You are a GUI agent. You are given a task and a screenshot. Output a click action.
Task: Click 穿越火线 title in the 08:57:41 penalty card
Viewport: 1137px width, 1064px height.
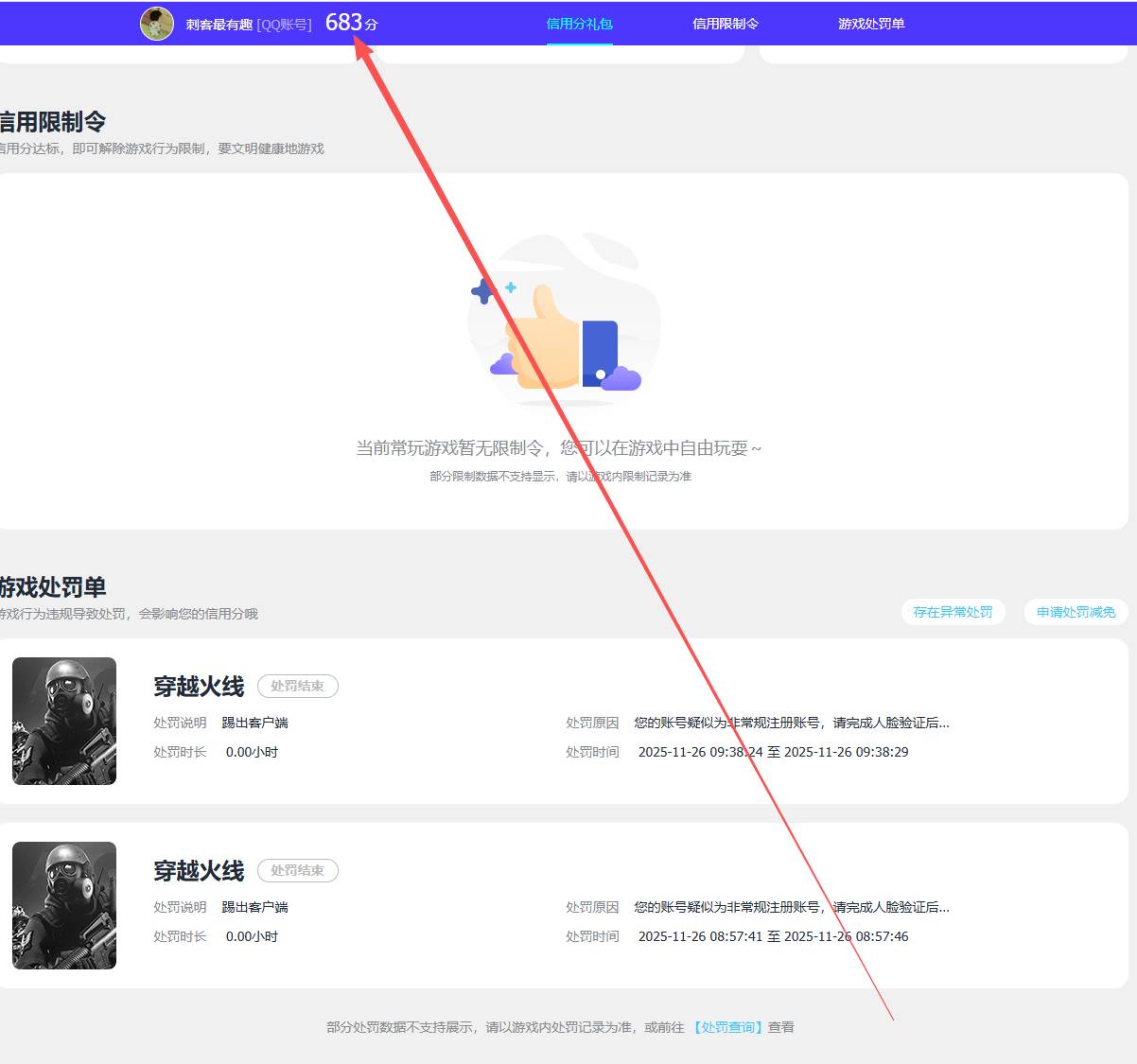199,871
